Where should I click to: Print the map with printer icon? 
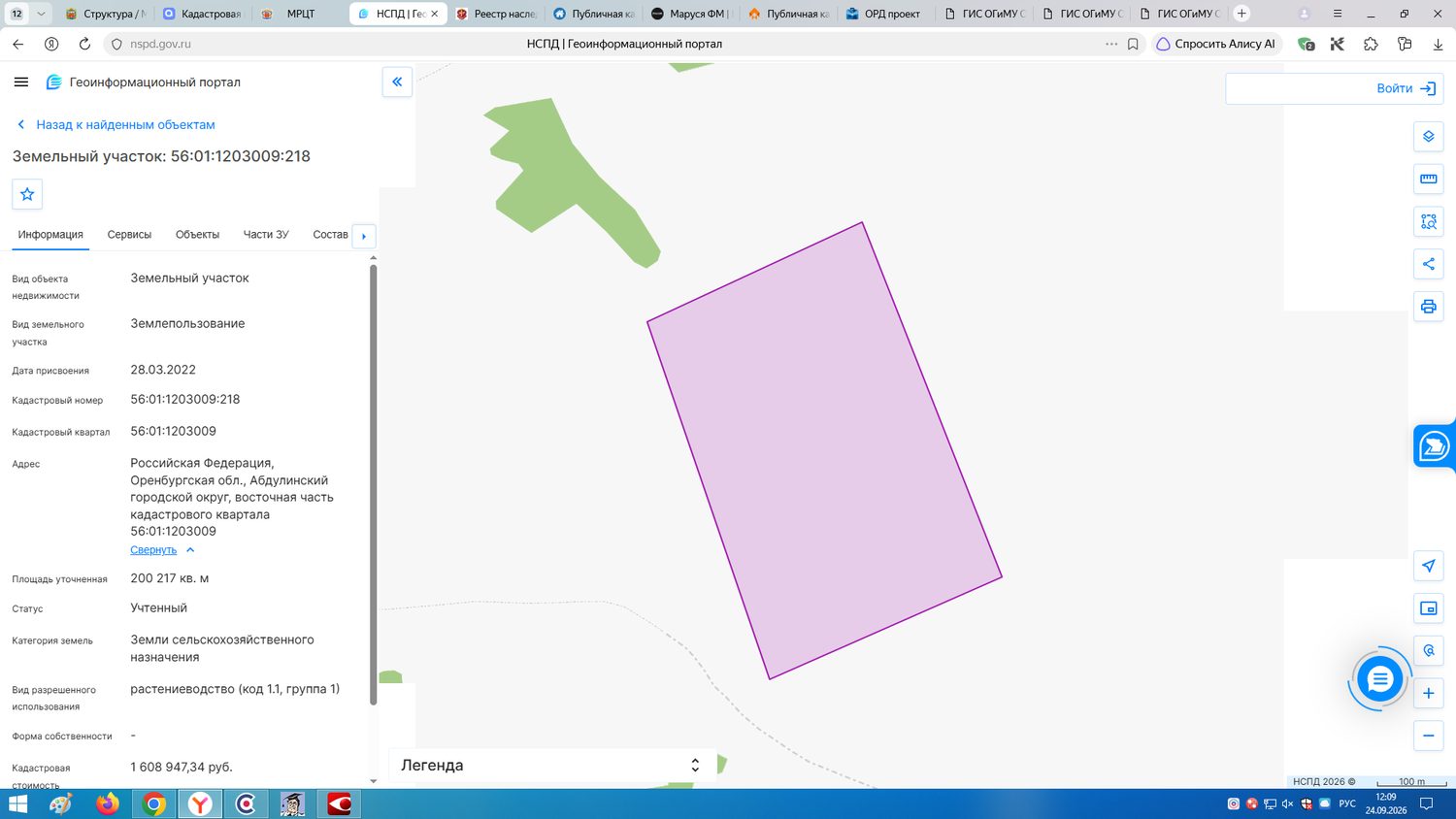pos(1428,307)
